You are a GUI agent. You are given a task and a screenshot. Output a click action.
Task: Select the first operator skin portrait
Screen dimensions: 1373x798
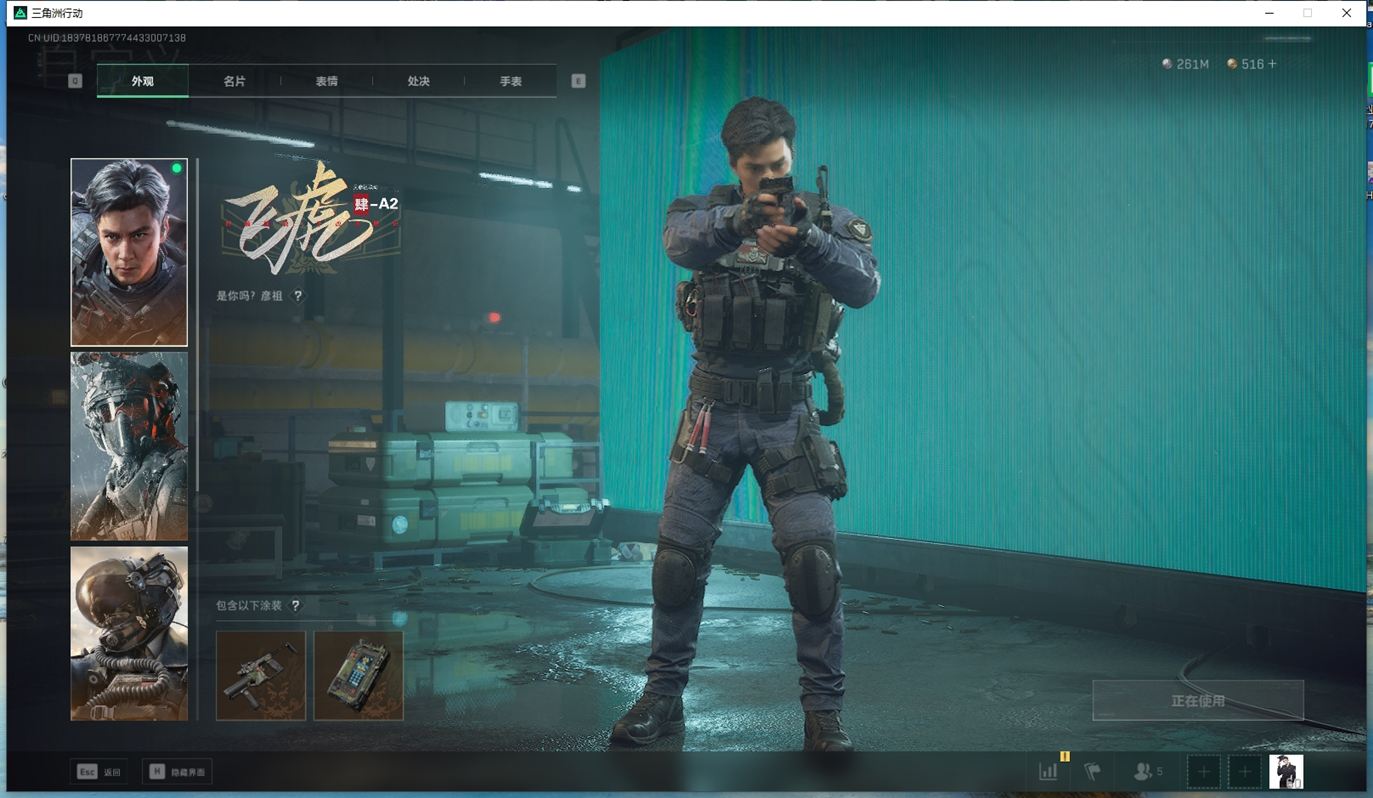click(x=129, y=252)
